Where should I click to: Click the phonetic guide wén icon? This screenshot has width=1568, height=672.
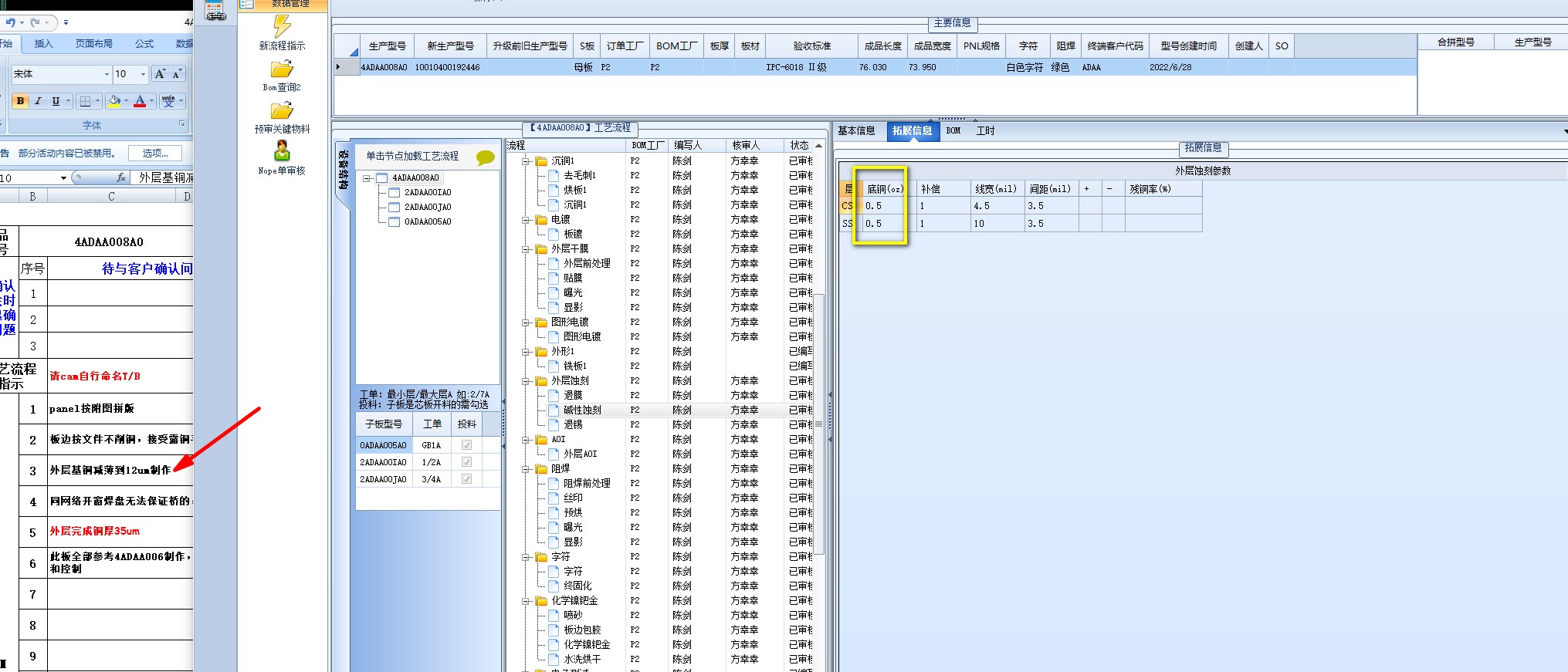pos(168,100)
